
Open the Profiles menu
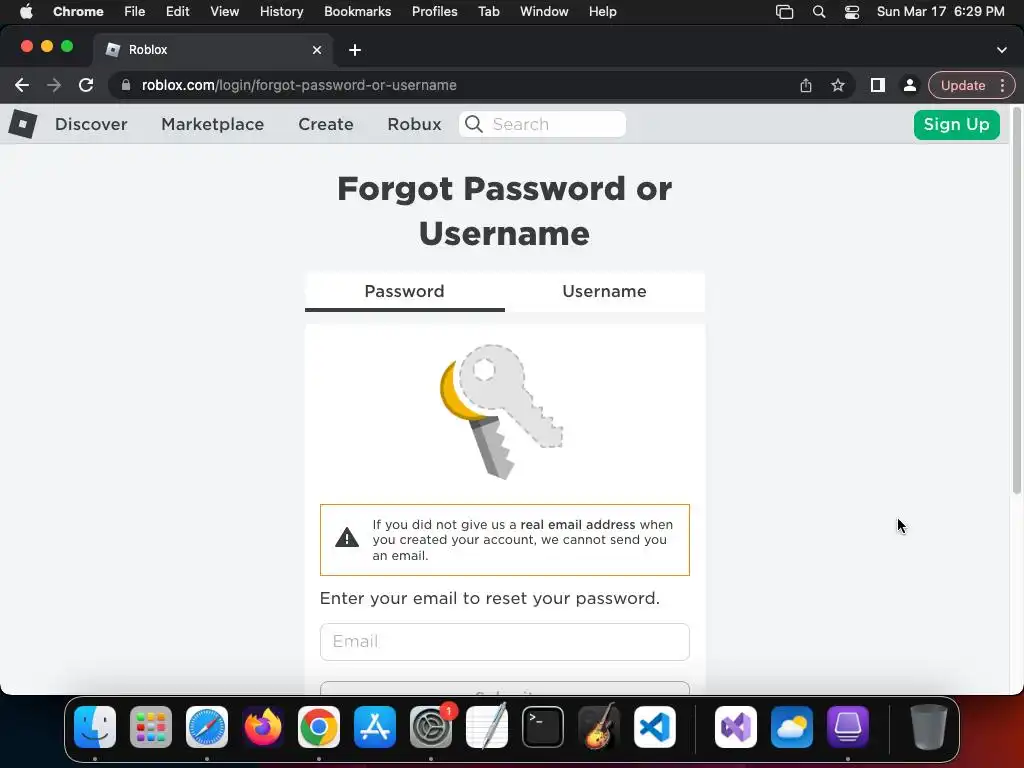click(x=434, y=11)
